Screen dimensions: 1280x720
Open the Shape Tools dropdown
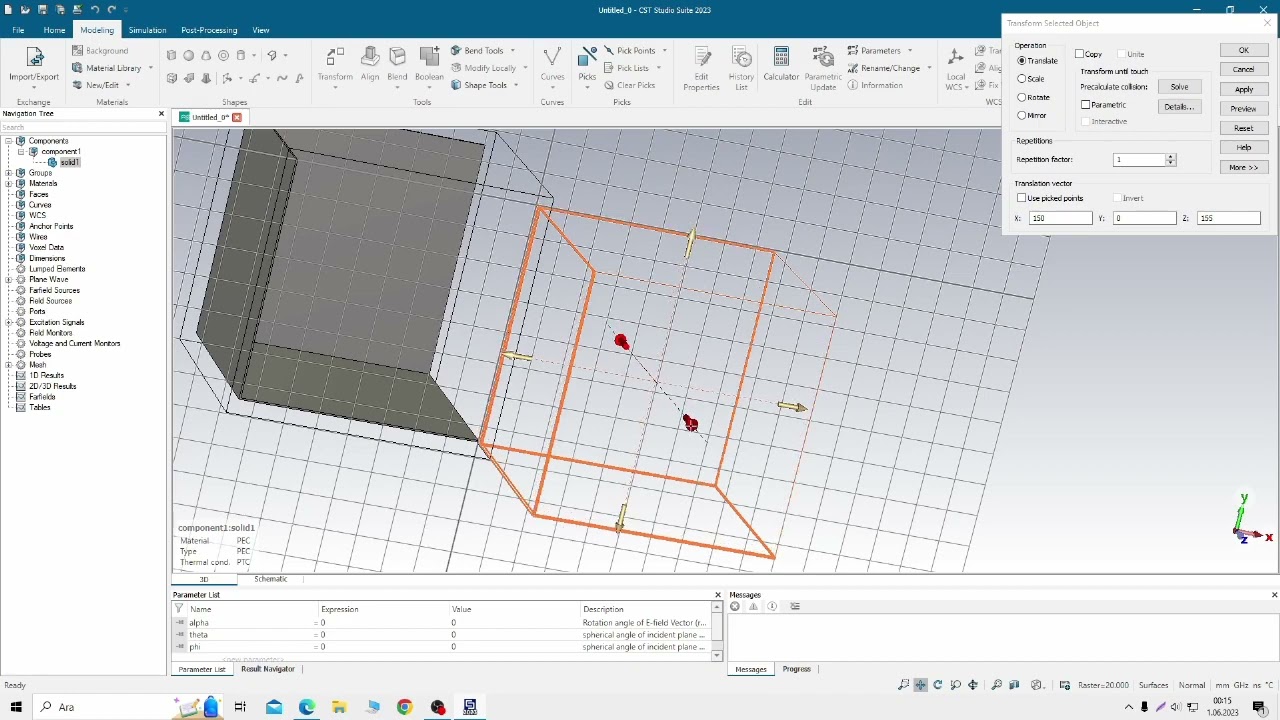pyautogui.click(x=516, y=85)
